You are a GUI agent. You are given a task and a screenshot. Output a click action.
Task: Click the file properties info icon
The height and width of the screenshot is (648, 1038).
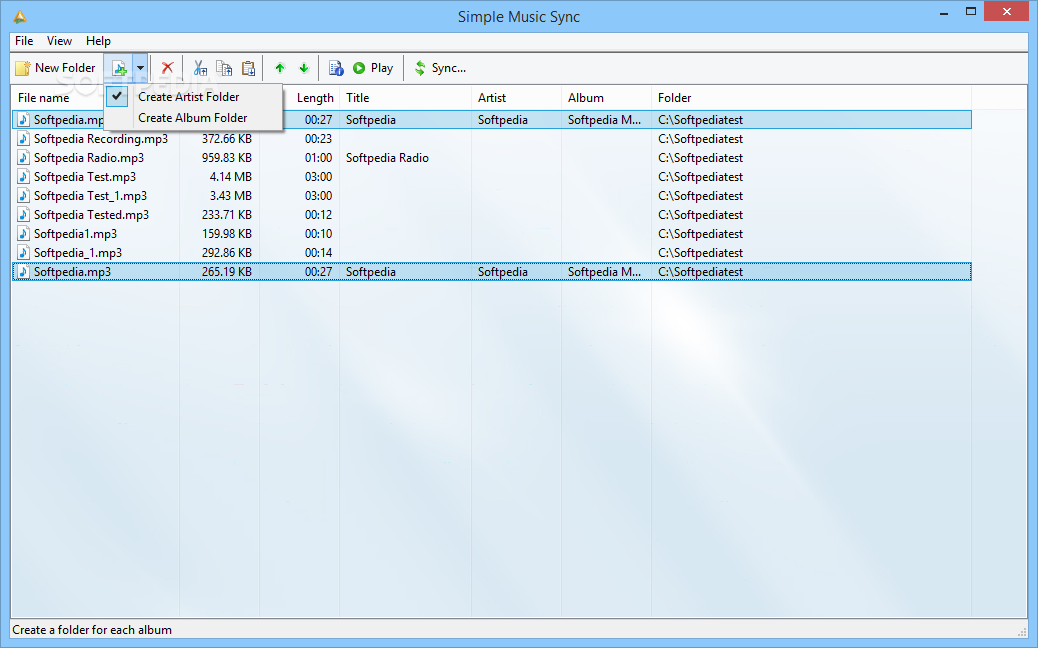(336, 68)
